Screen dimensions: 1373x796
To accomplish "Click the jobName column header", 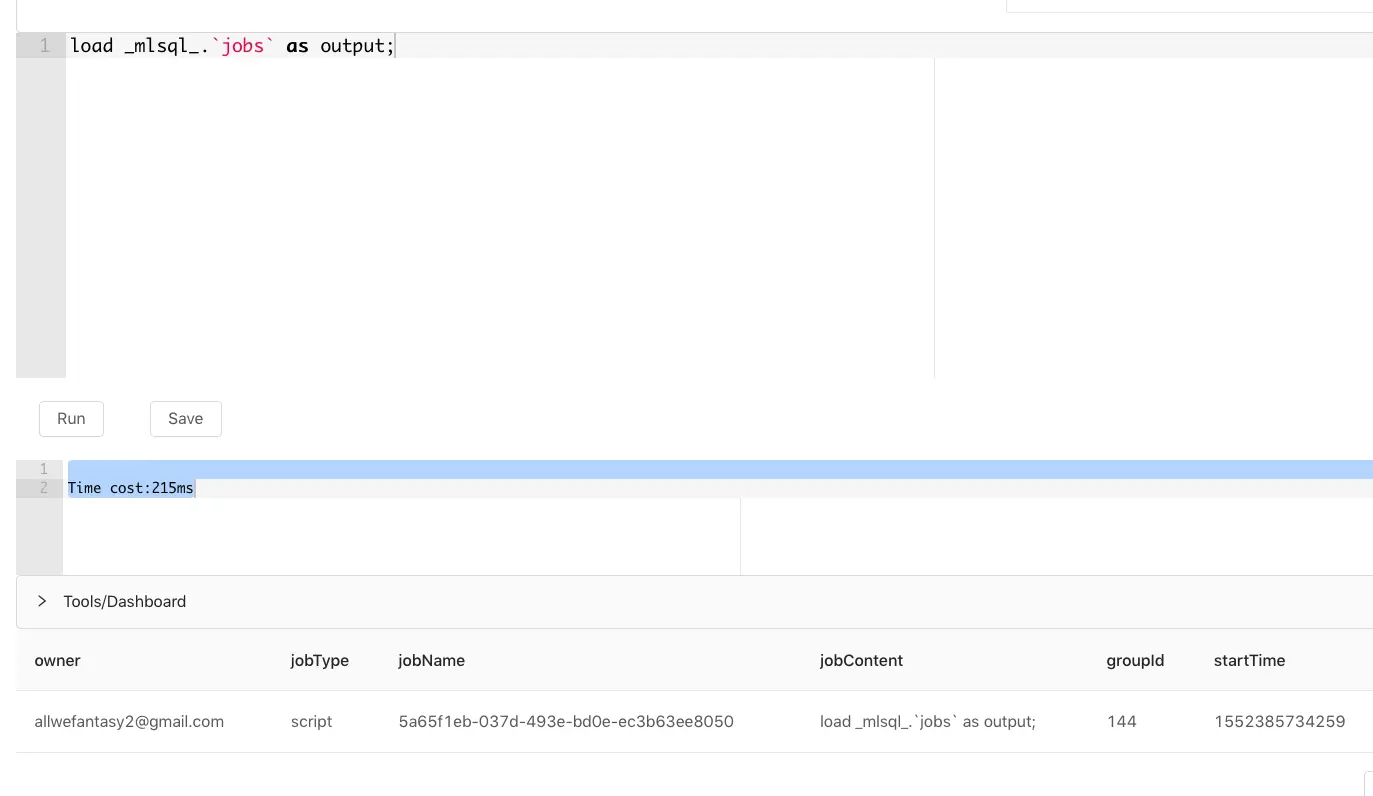I will [x=431, y=661].
